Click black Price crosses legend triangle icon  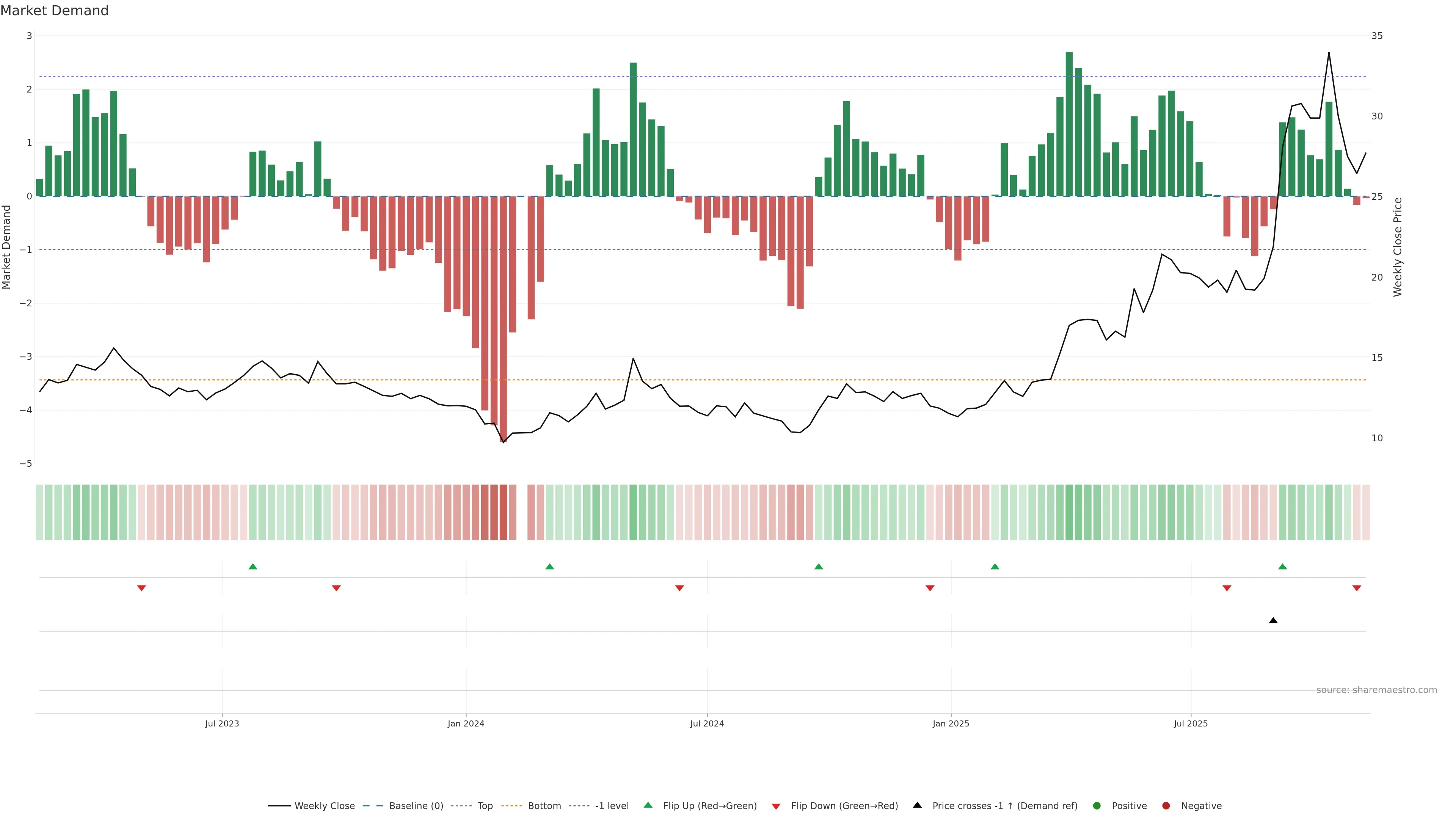coord(917,805)
